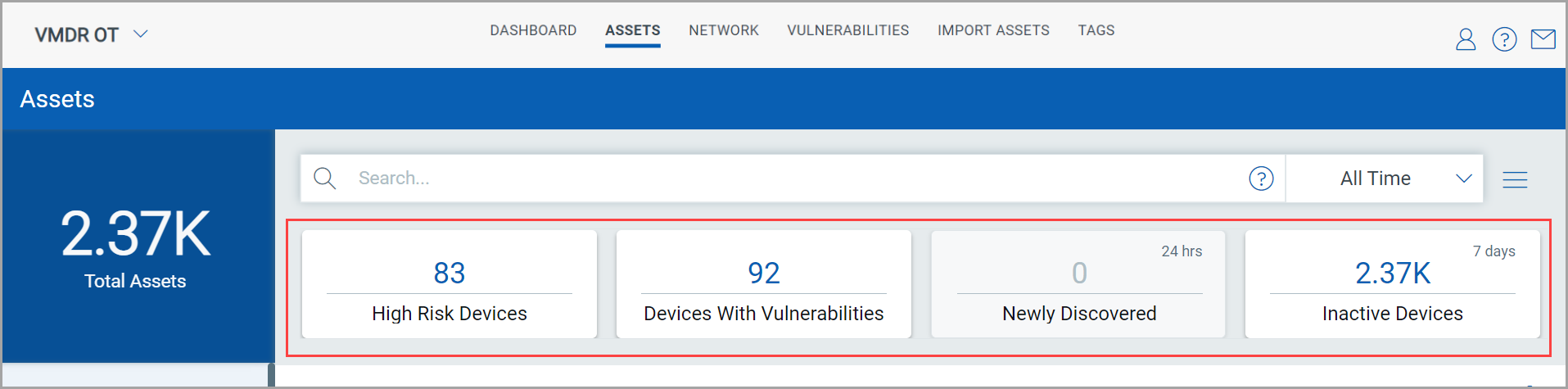Select the Tags tab
Image resolution: width=1568 pixels, height=389 pixels.
coord(1096,30)
